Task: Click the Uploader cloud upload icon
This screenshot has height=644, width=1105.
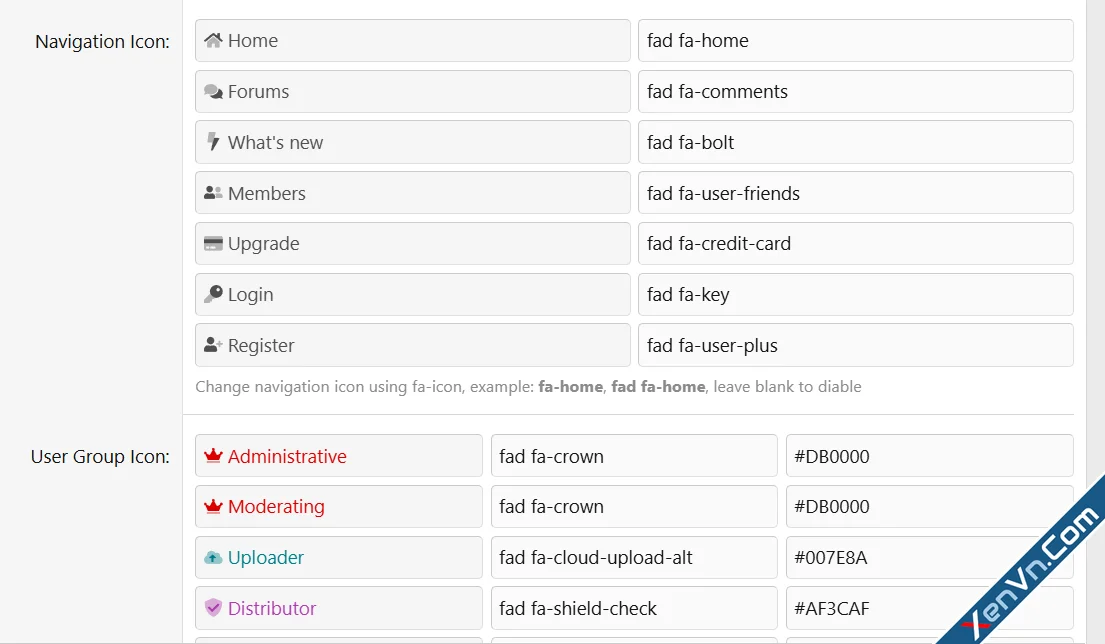Action: [x=213, y=557]
